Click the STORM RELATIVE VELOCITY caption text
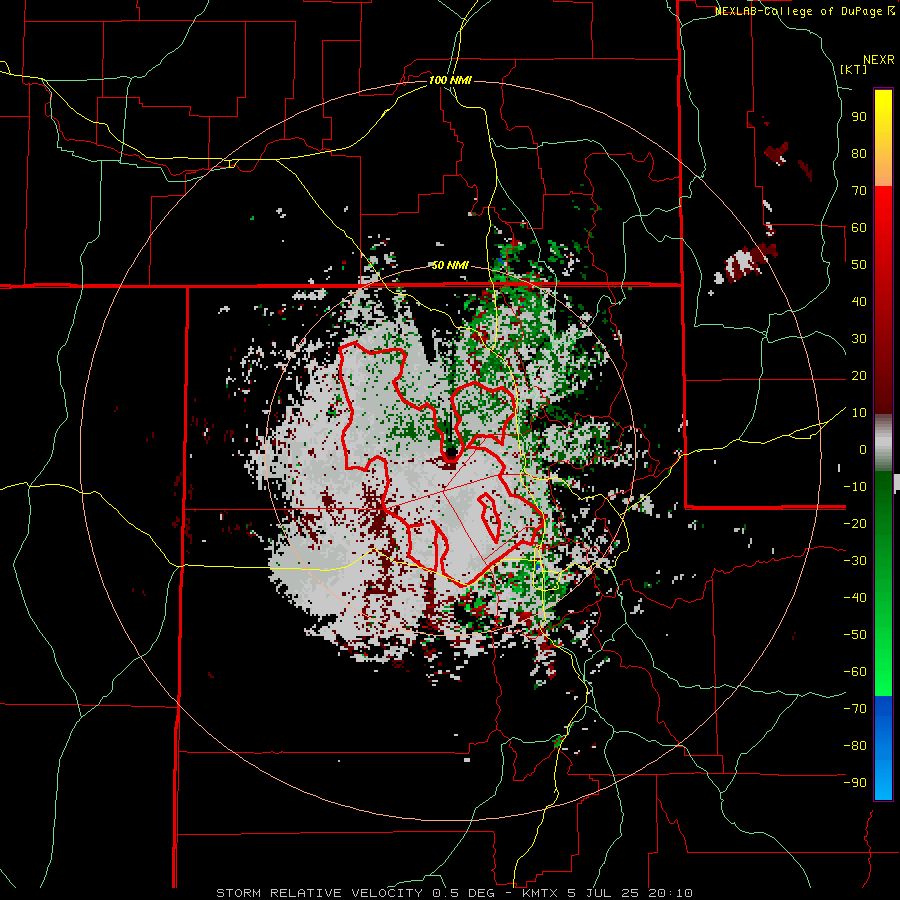 tap(319, 893)
